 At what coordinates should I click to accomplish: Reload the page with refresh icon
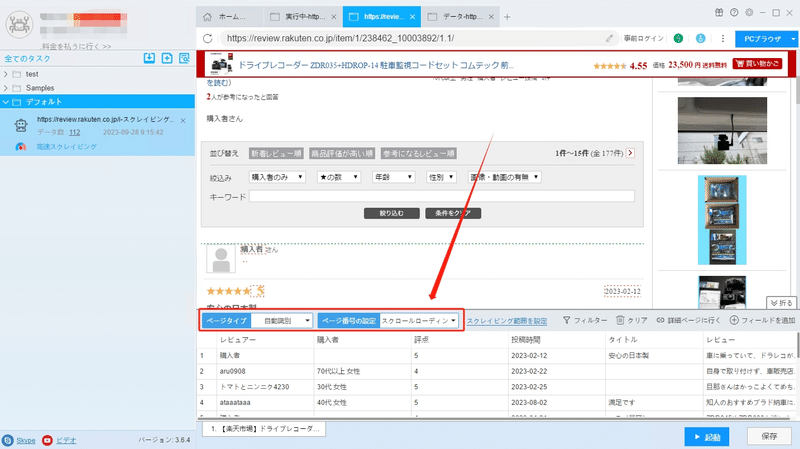pyautogui.click(x=207, y=38)
